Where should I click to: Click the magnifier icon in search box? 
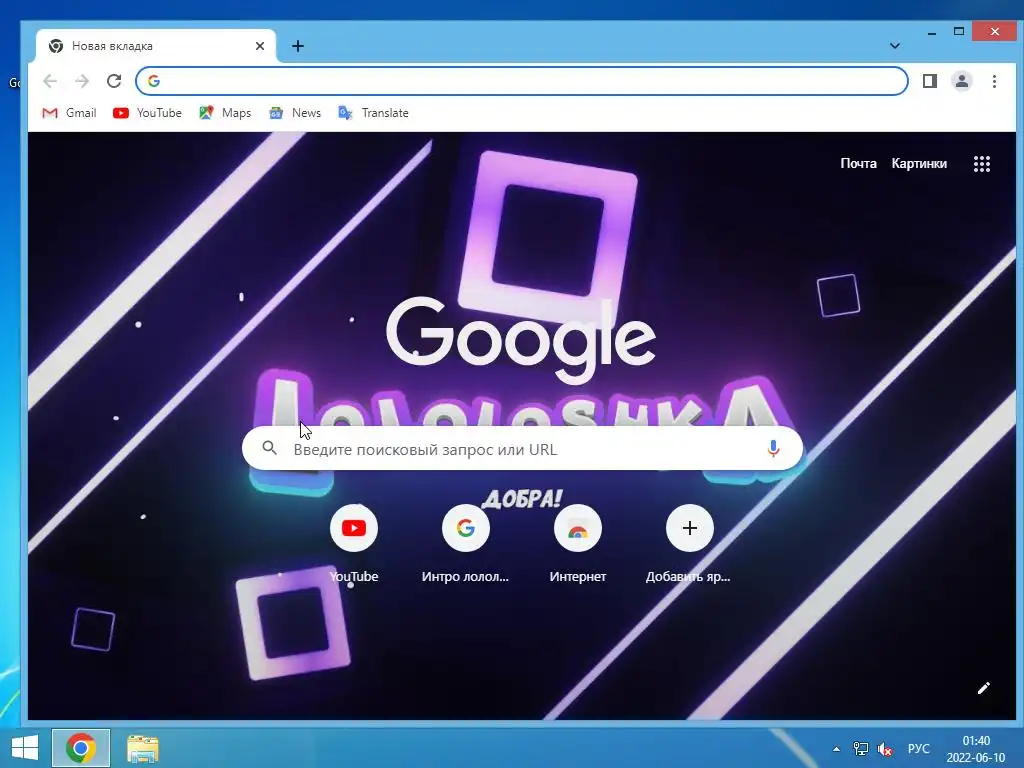click(270, 449)
